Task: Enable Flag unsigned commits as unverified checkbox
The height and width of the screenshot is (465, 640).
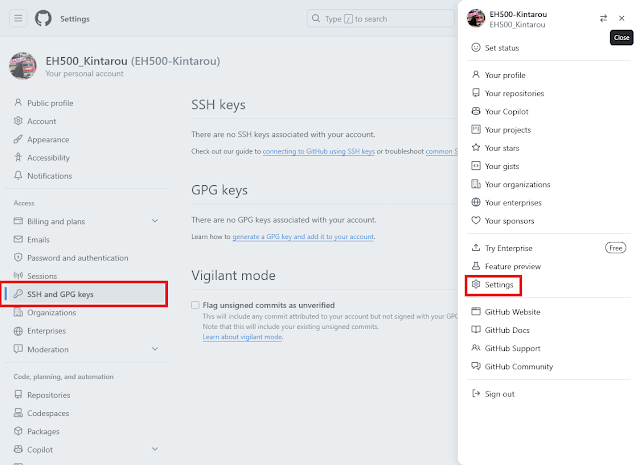Action: (196, 305)
